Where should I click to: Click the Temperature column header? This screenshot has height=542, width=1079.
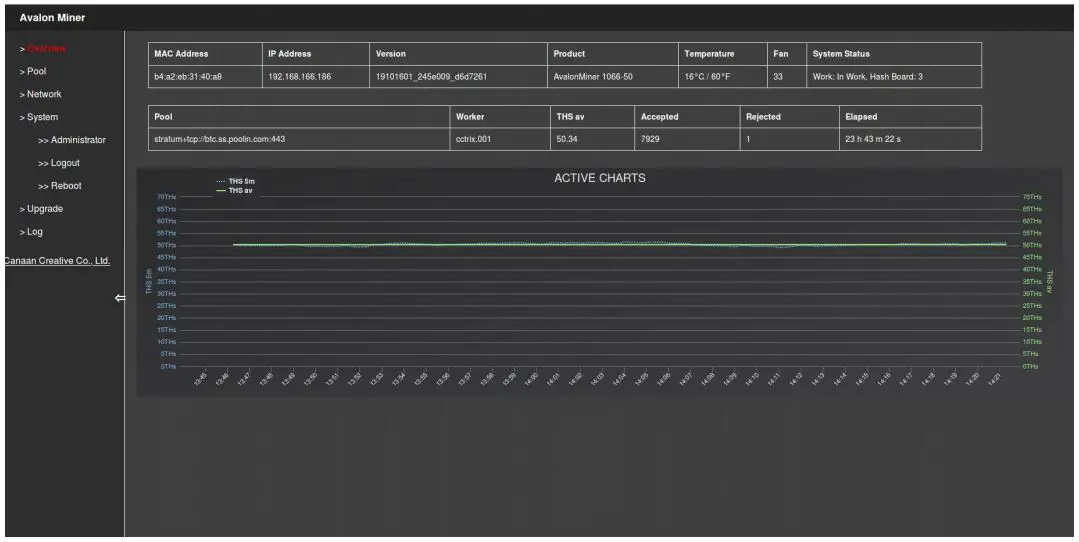pos(709,54)
